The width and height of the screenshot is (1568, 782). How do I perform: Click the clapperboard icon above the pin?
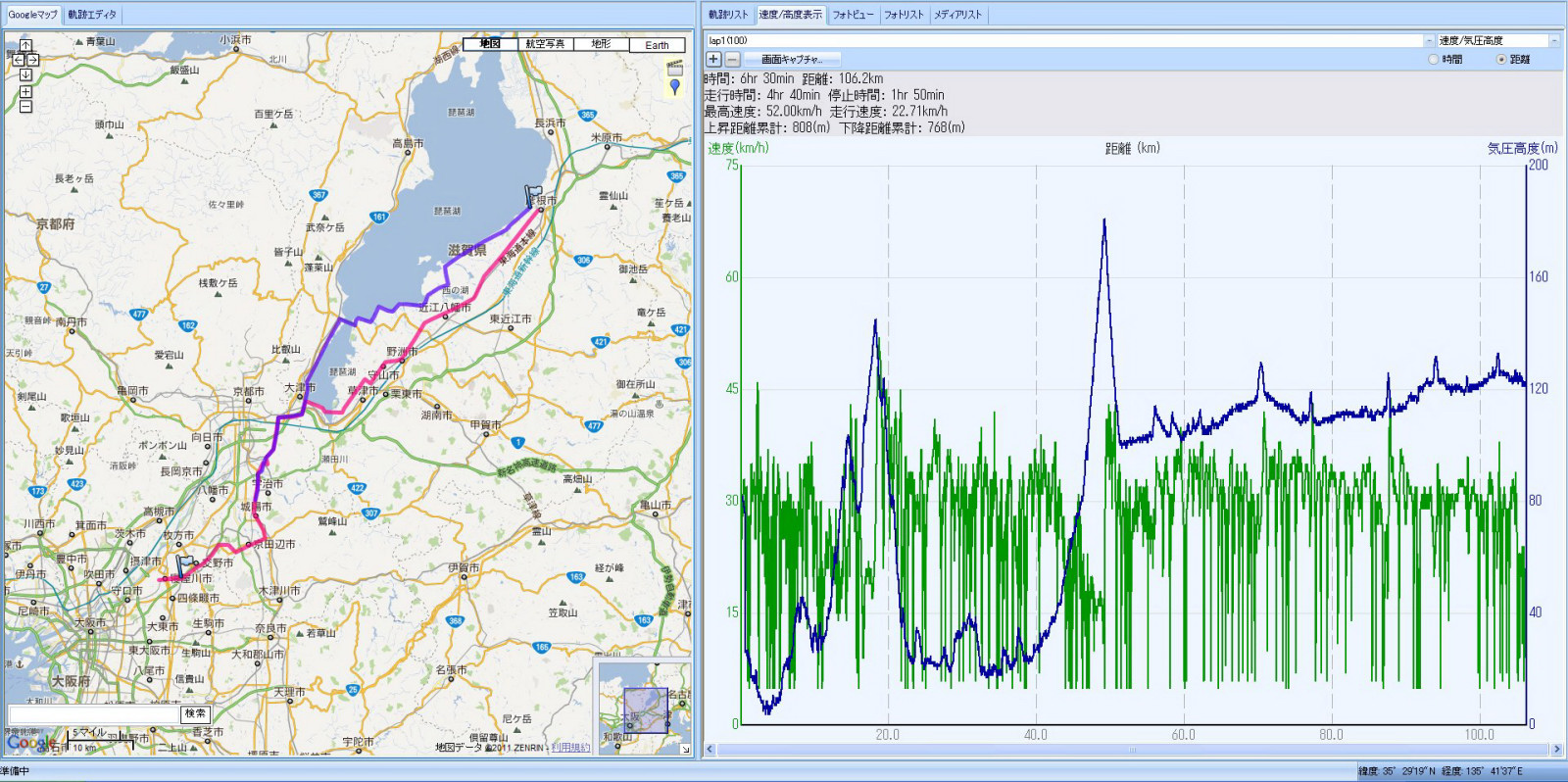click(674, 69)
